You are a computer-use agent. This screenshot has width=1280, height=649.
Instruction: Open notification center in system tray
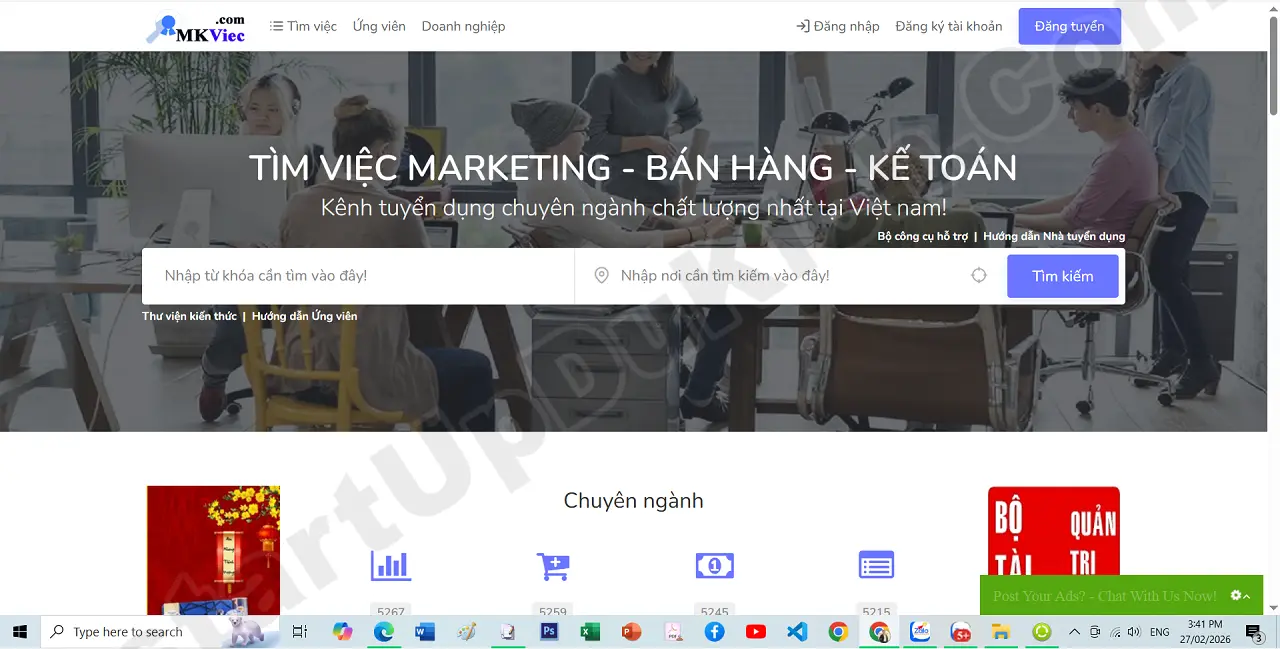[1254, 632]
